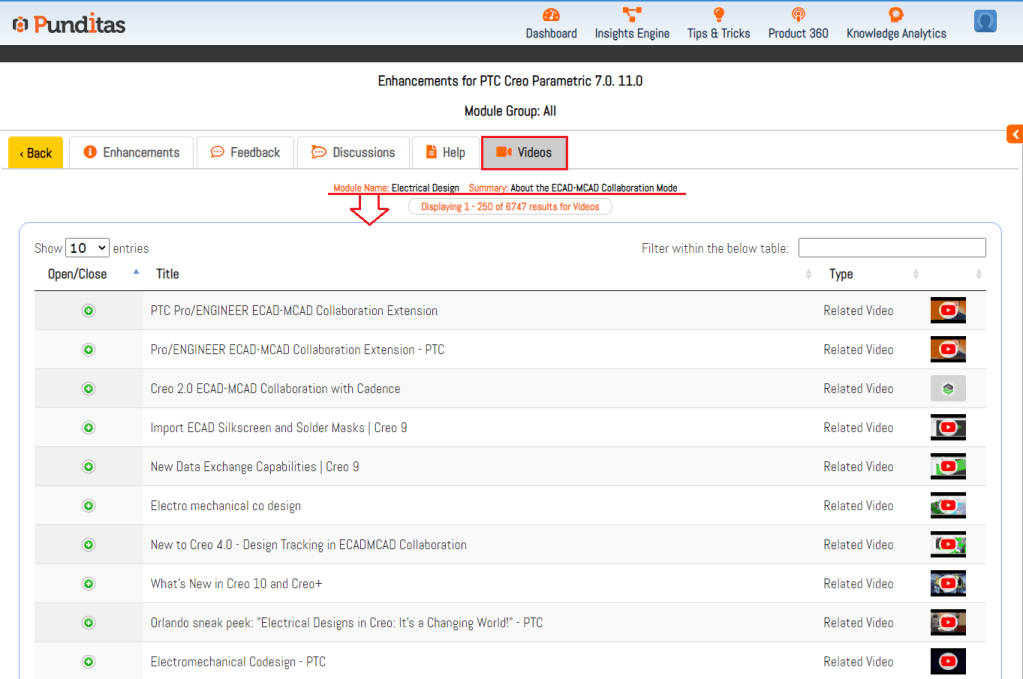Open the Show entries dropdown
1023x679 pixels.
tap(87, 248)
